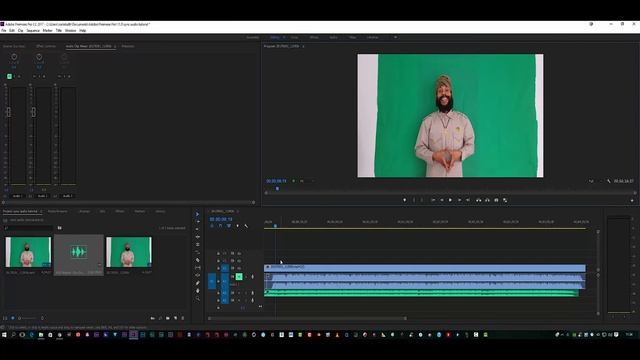Toggle Mute on timeline track A2
This screenshot has width=640, height=360.
click(239, 293)
